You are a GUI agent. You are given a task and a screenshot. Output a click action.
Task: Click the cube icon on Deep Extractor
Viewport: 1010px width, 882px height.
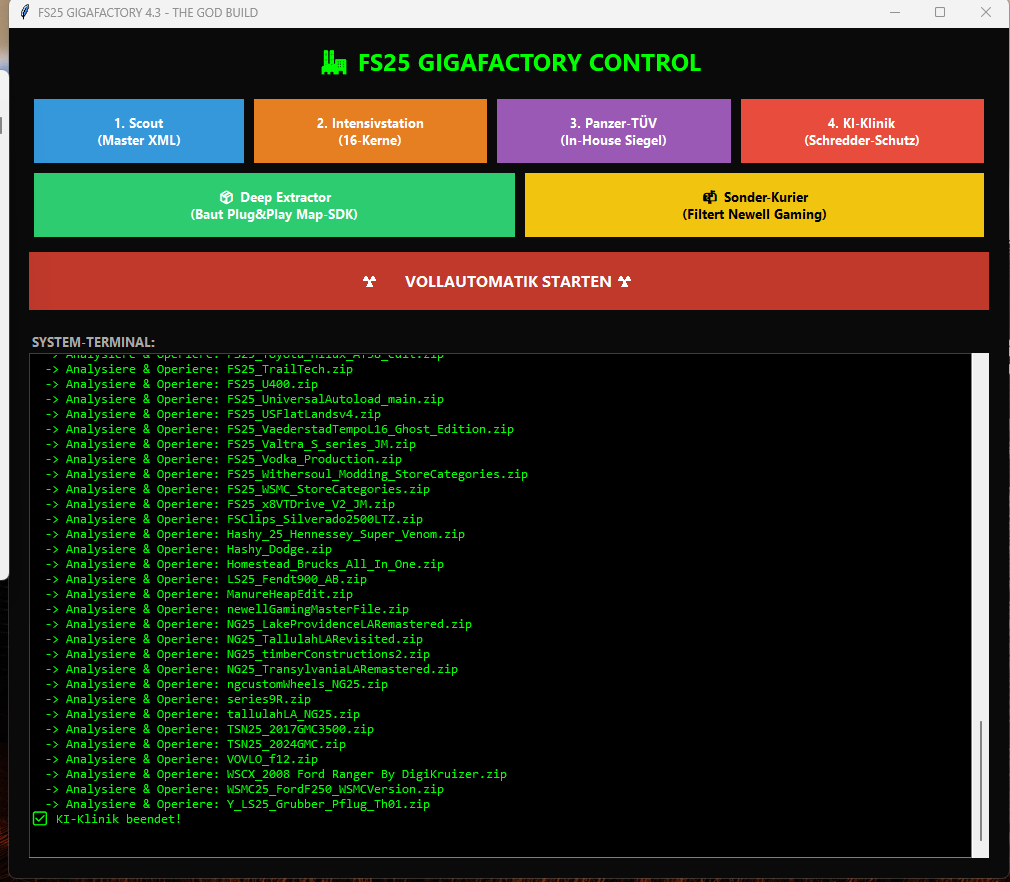click(x=226, y=198)
